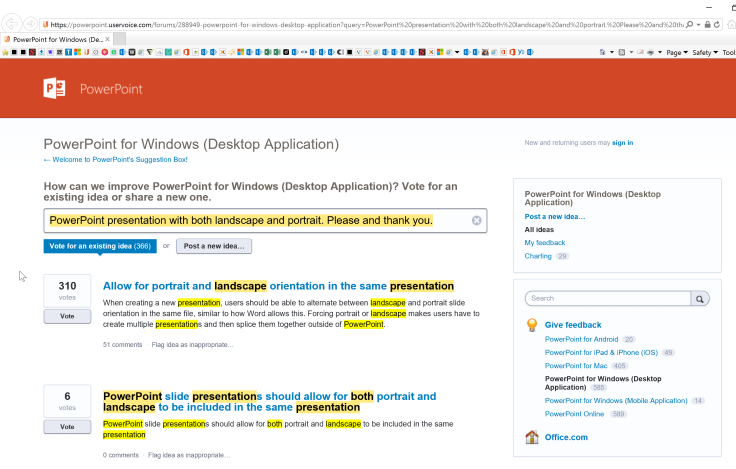Image resolution: width=736 pixels, height=469 pixels.
Task: Select the PowerPoint for Windows (De... tab
Action: tap(57, 39)
